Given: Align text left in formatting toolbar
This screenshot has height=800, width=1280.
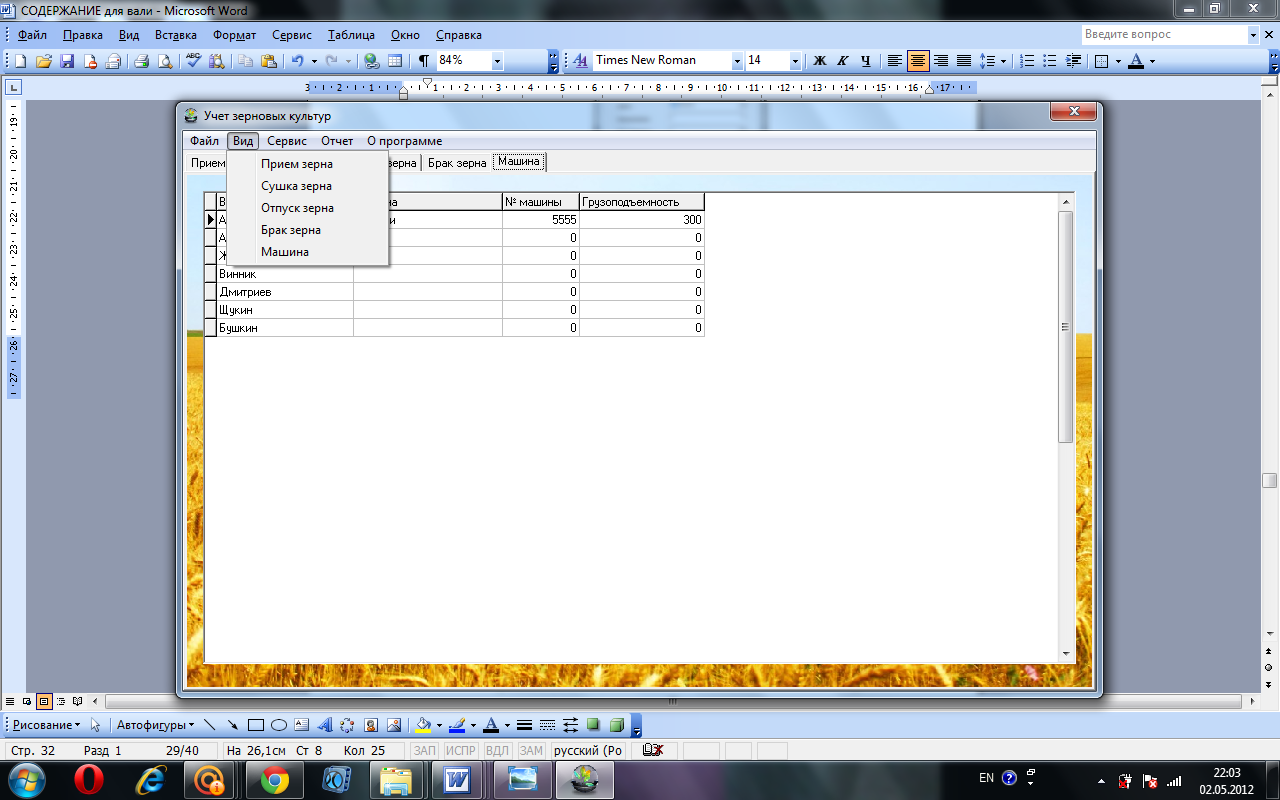Looking at the screenshot, I should coord(895,61).
